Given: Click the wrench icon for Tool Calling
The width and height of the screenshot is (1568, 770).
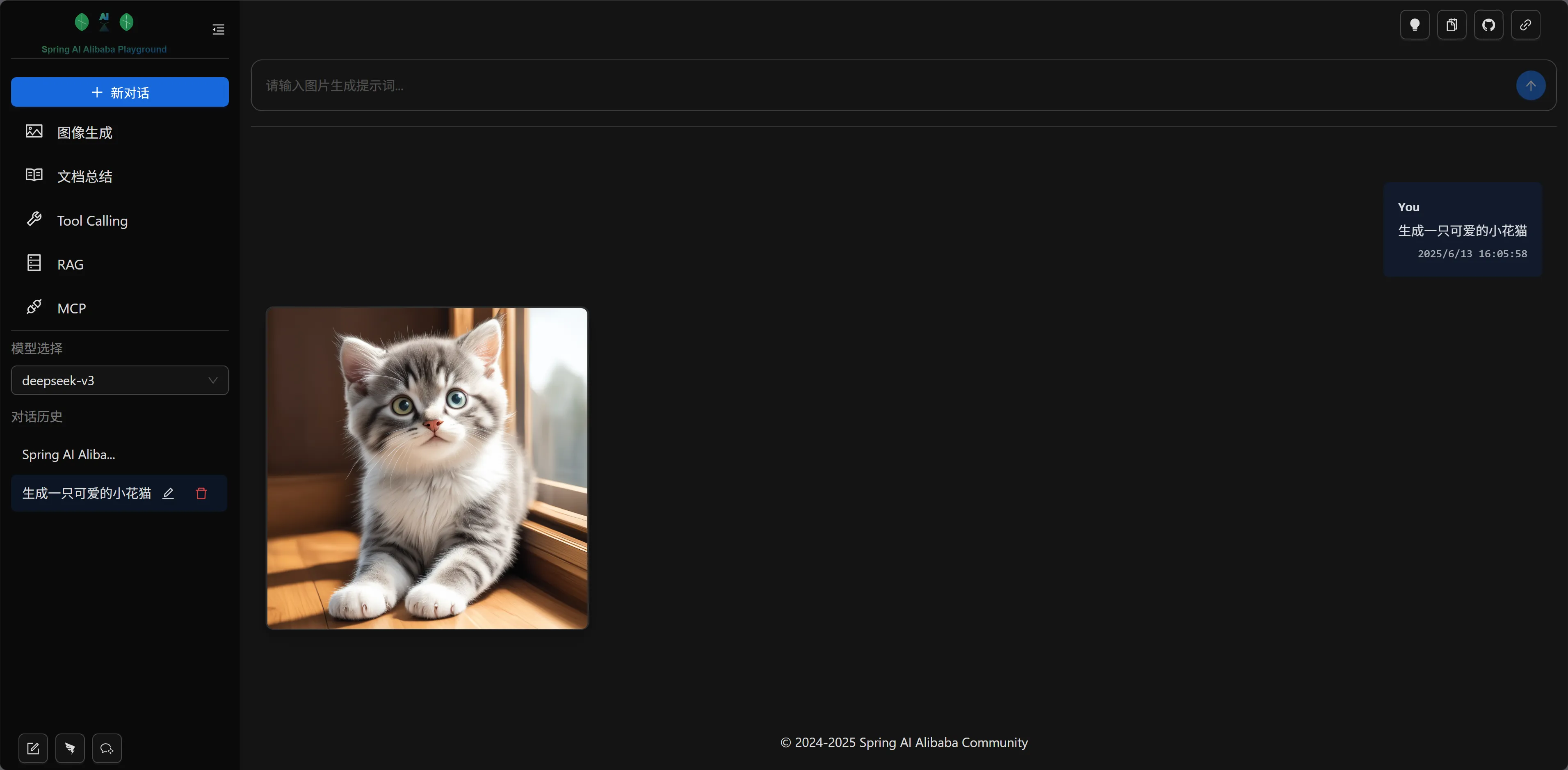Looking at the screenshot, I should tap(34, 219).
